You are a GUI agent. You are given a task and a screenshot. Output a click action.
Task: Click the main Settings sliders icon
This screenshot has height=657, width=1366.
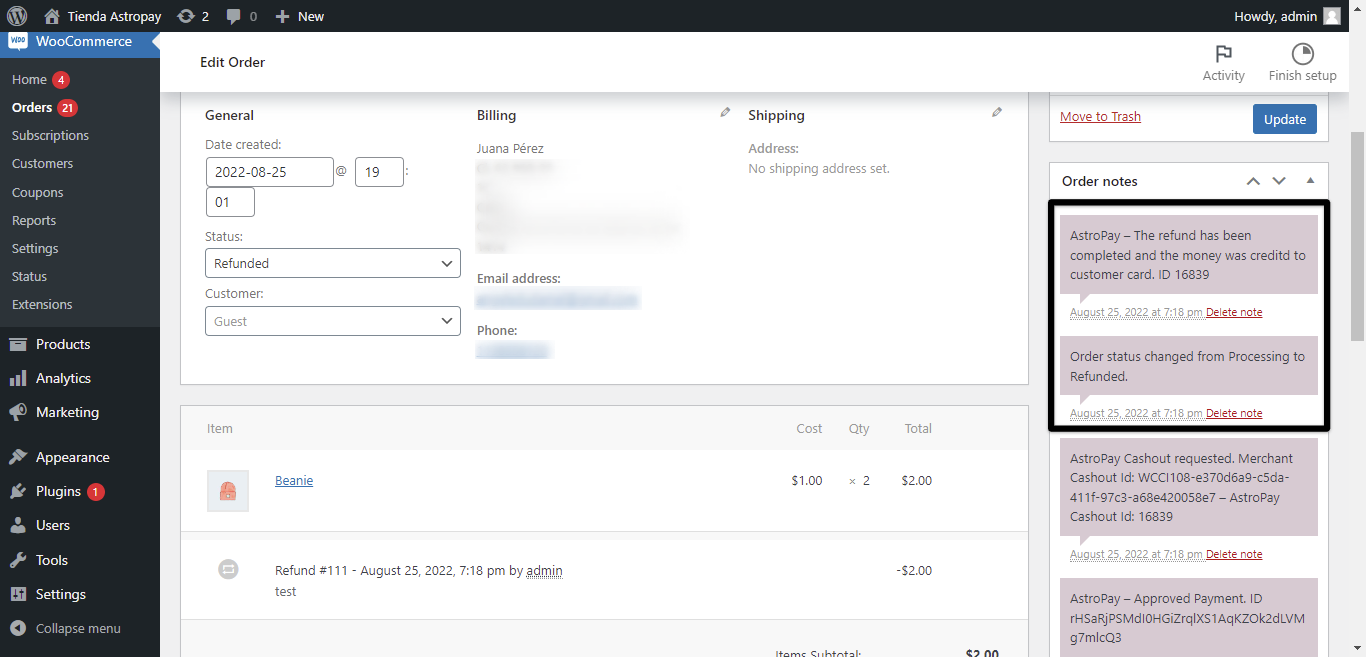pos(18,594)
